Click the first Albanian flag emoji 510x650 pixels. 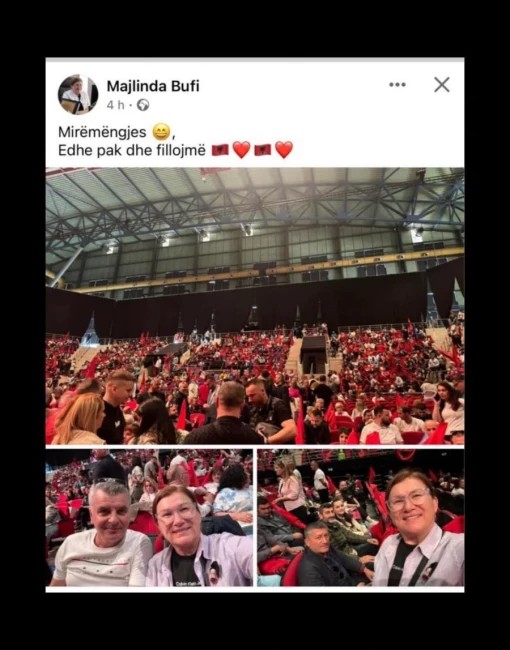(220, 150)
